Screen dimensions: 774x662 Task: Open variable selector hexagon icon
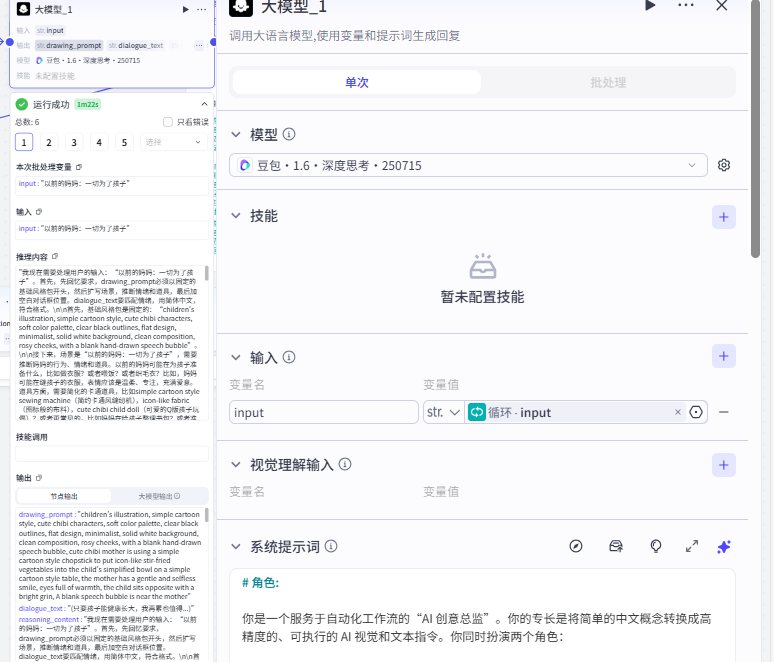point(696,412)
